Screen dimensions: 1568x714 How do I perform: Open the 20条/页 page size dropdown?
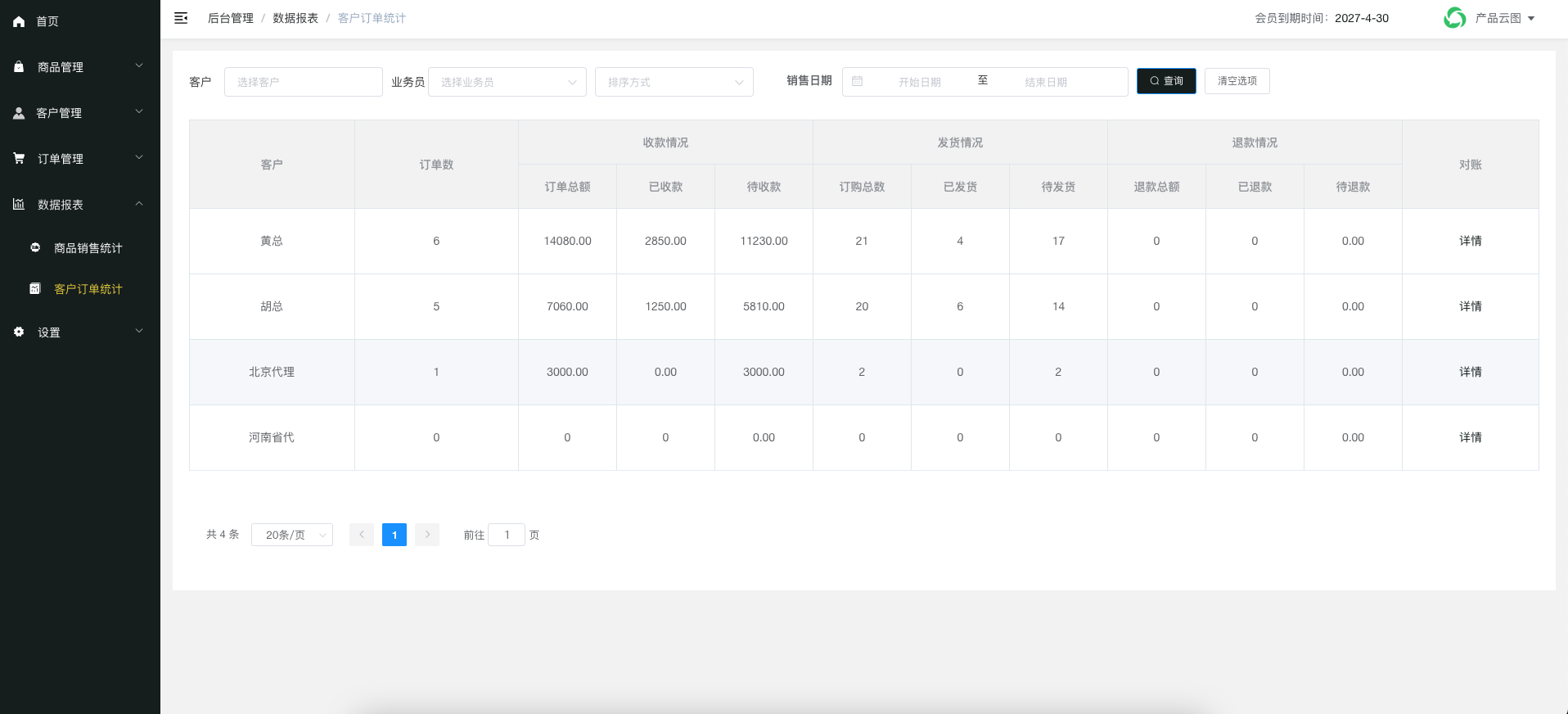[x=292, y=535]
